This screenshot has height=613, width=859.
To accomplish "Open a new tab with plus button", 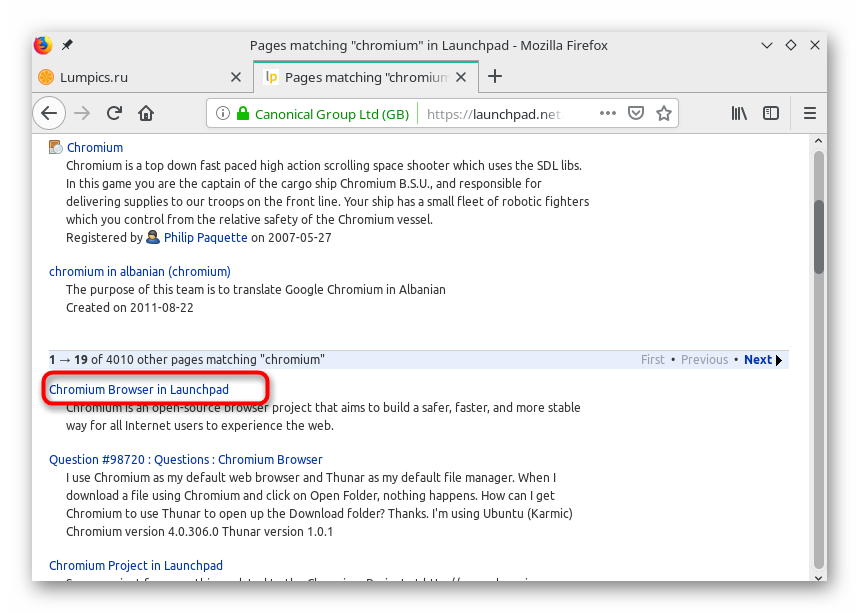I will (495, 76).
